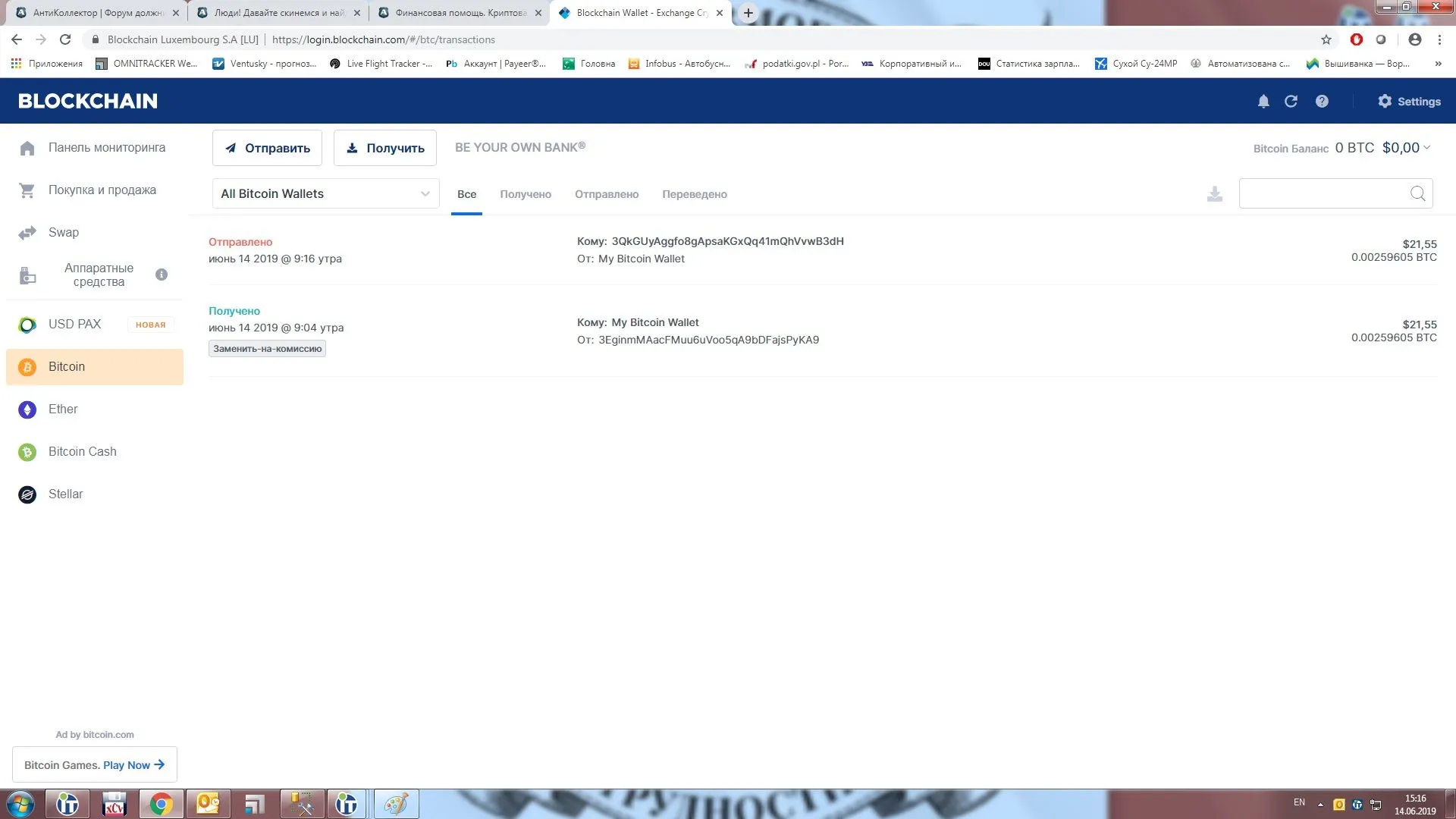1456x819 pixels.
Task: Open Ether wallet from sidebar
Action: coord(63,409)
